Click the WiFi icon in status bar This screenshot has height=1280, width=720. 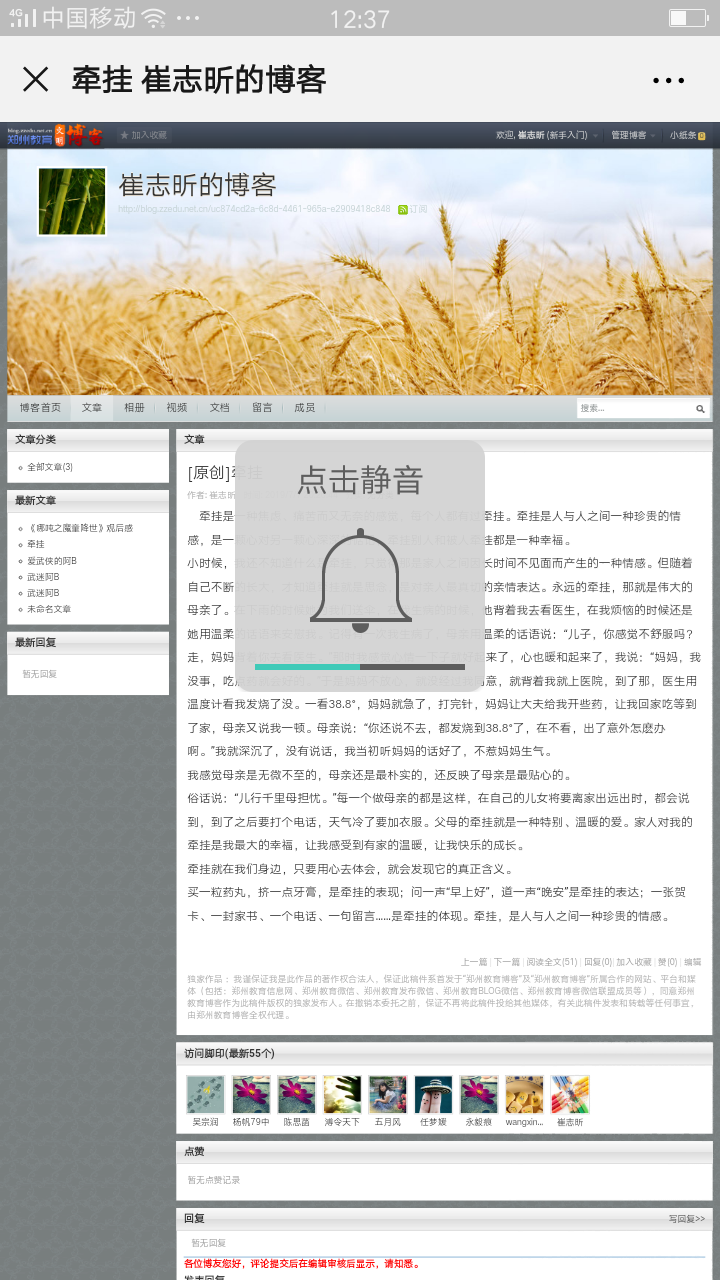point(153,18)
